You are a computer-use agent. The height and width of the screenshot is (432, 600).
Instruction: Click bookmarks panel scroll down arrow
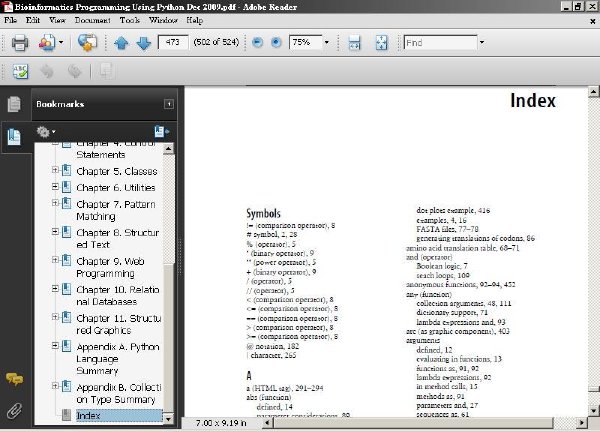click(x=168, y=419)
